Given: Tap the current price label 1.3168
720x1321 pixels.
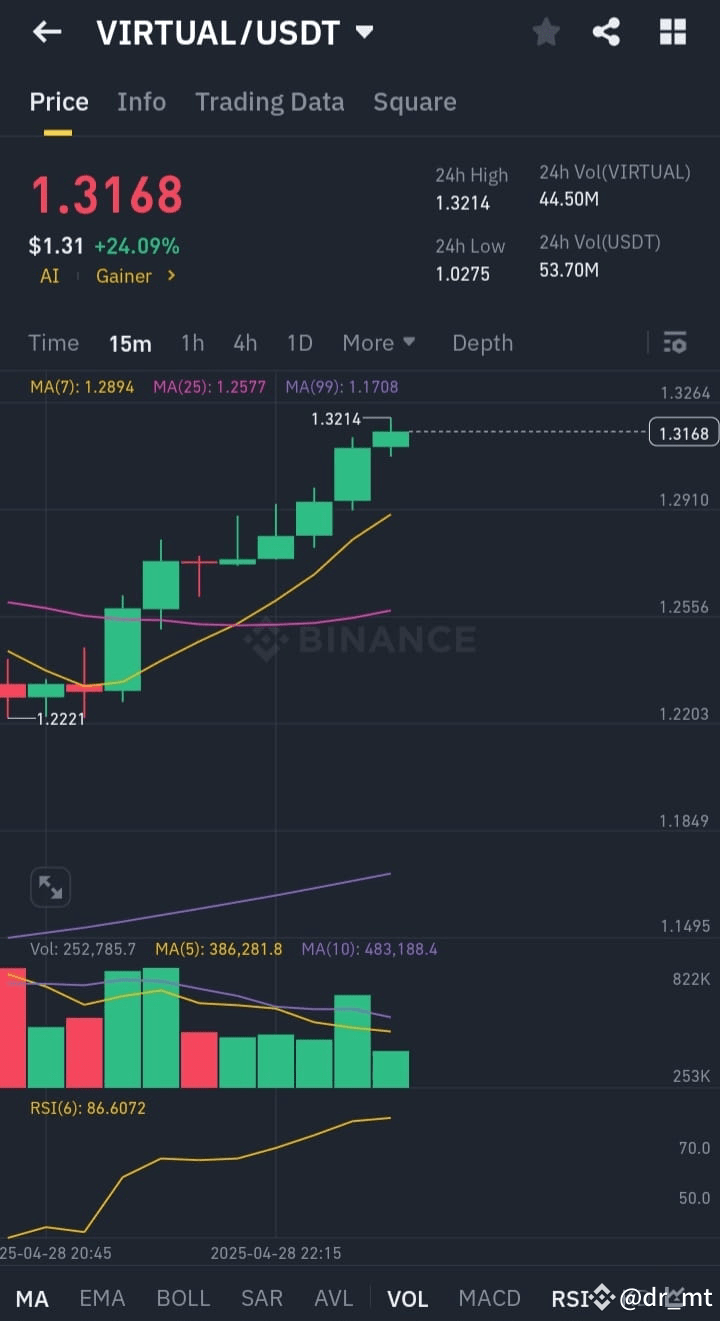Looking at the screenshot, I should [683, 432].
